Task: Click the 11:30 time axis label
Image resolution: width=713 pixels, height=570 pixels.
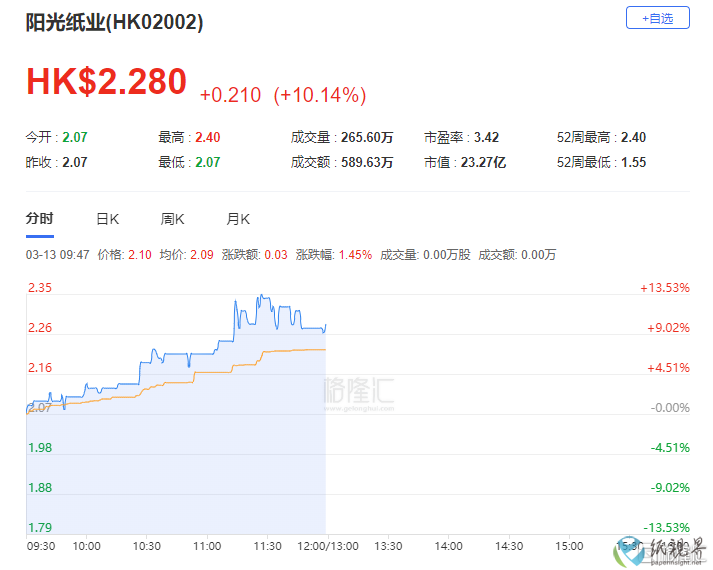Action: (267, 546)
